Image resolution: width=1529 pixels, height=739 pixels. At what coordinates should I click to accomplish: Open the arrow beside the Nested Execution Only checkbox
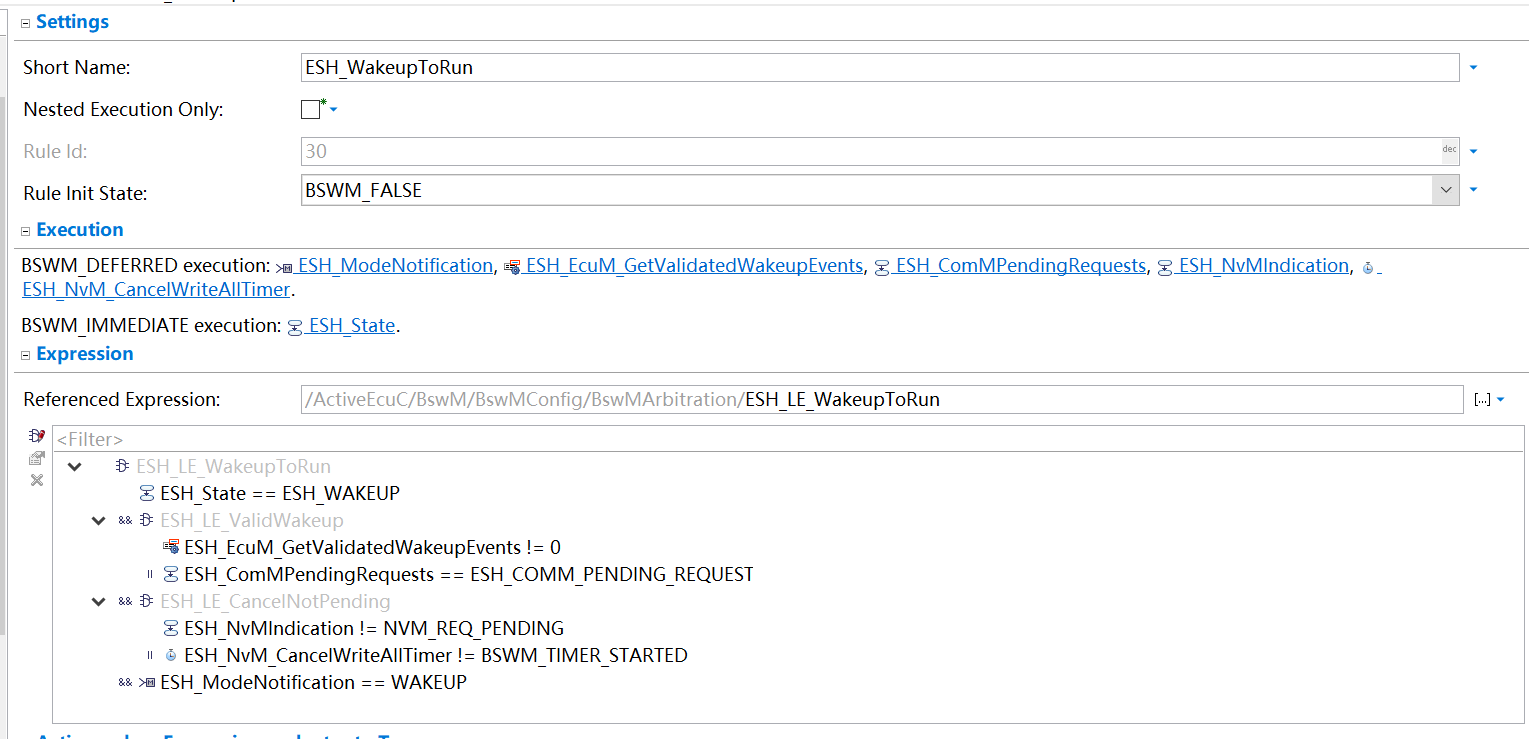[x=333, y=110]
